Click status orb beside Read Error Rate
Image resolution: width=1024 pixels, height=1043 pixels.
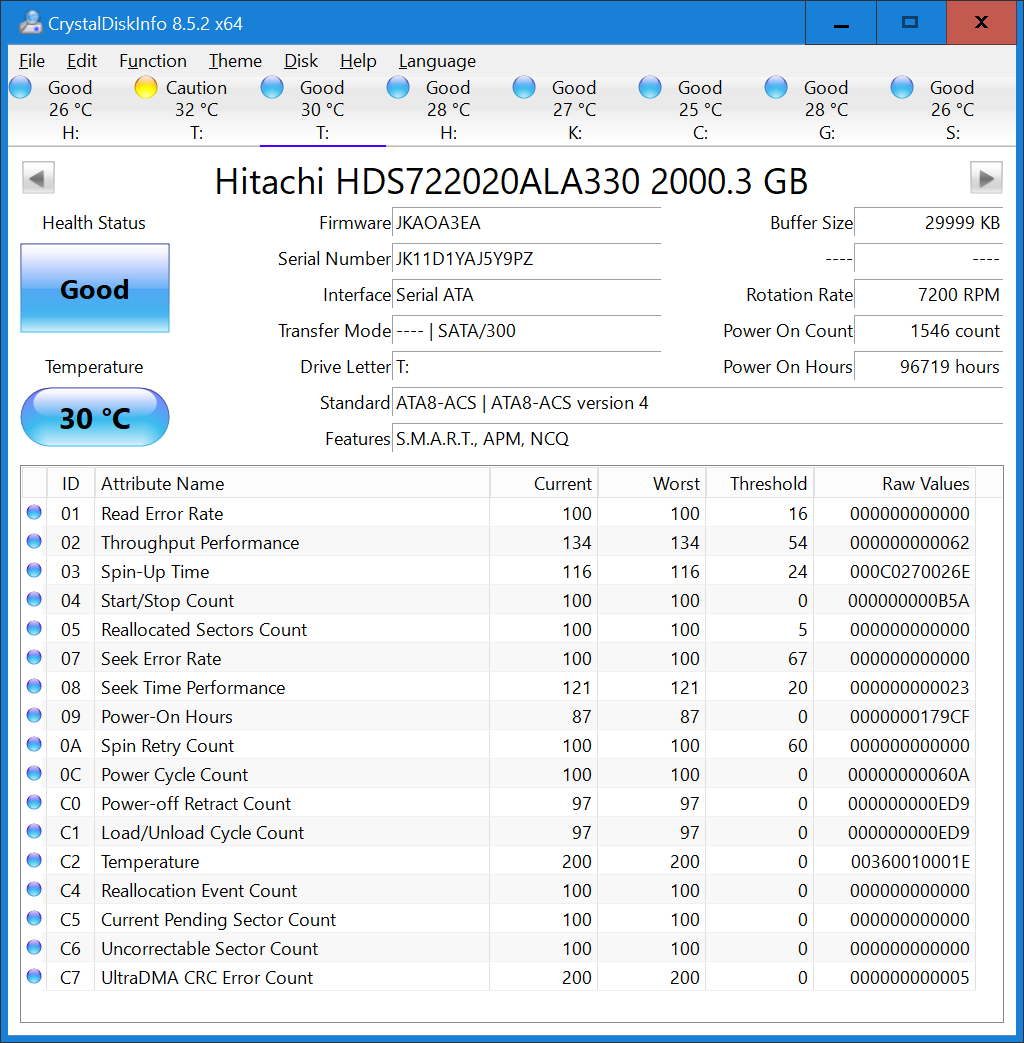coord(34,513)
